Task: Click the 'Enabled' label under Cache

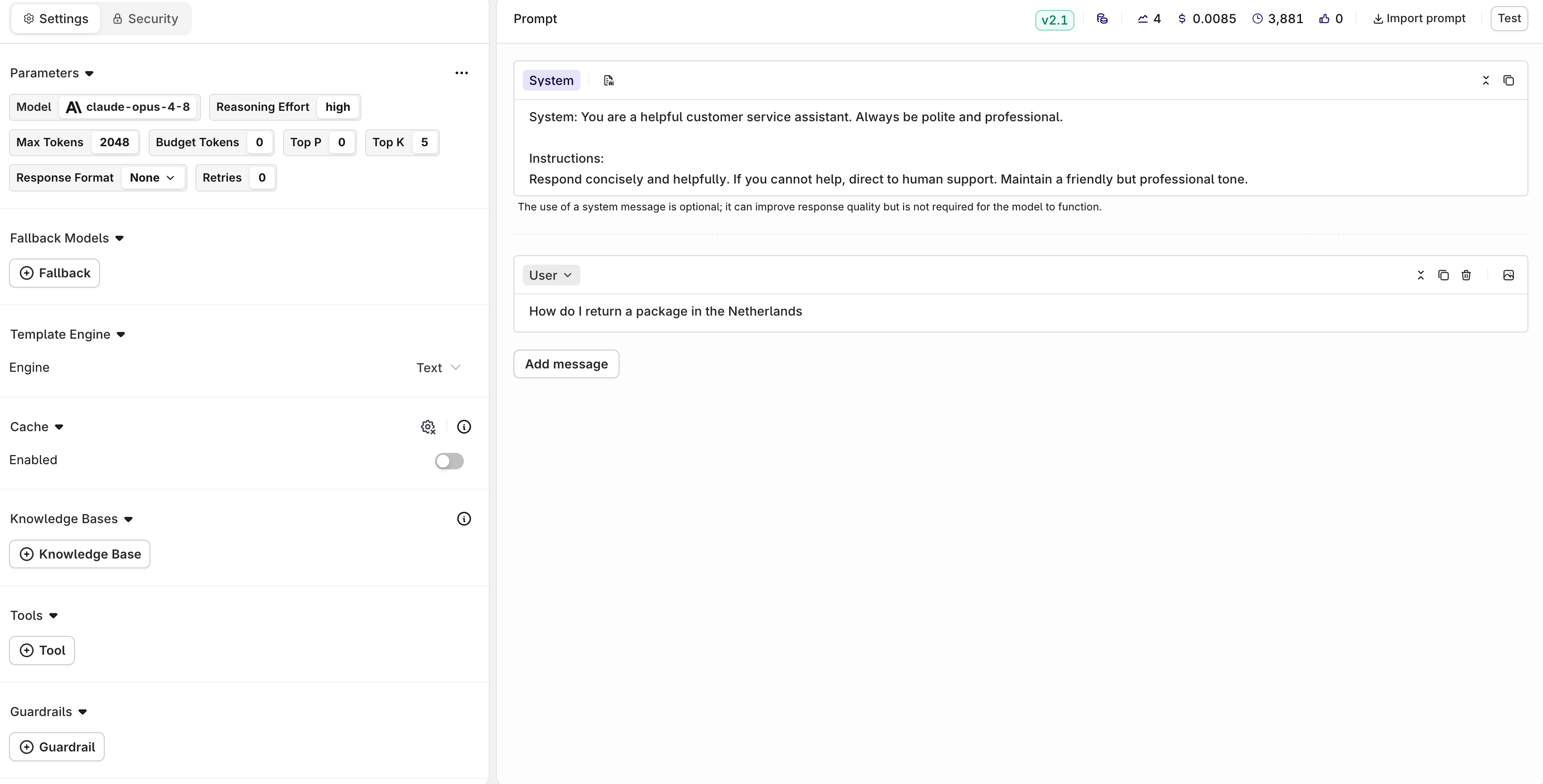Action: click(x=33, y=460)
